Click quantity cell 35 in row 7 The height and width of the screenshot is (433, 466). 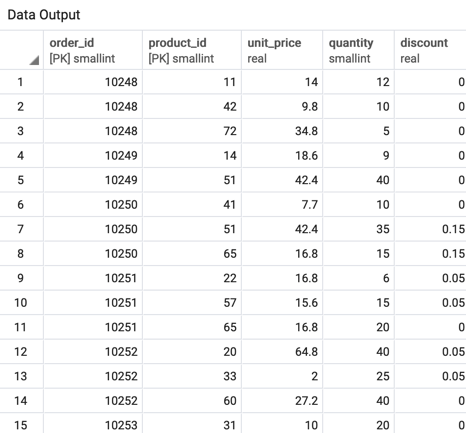point(359,229)
